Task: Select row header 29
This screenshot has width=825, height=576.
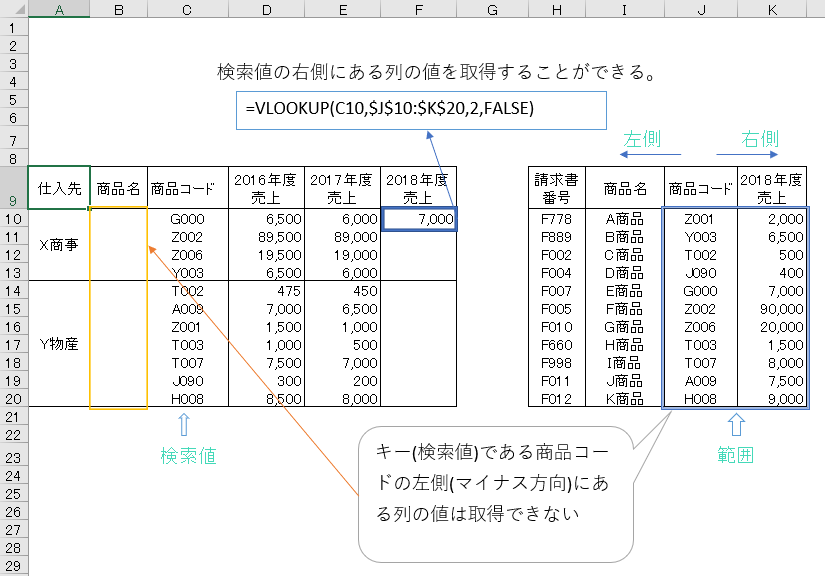Action: [14, 567]
